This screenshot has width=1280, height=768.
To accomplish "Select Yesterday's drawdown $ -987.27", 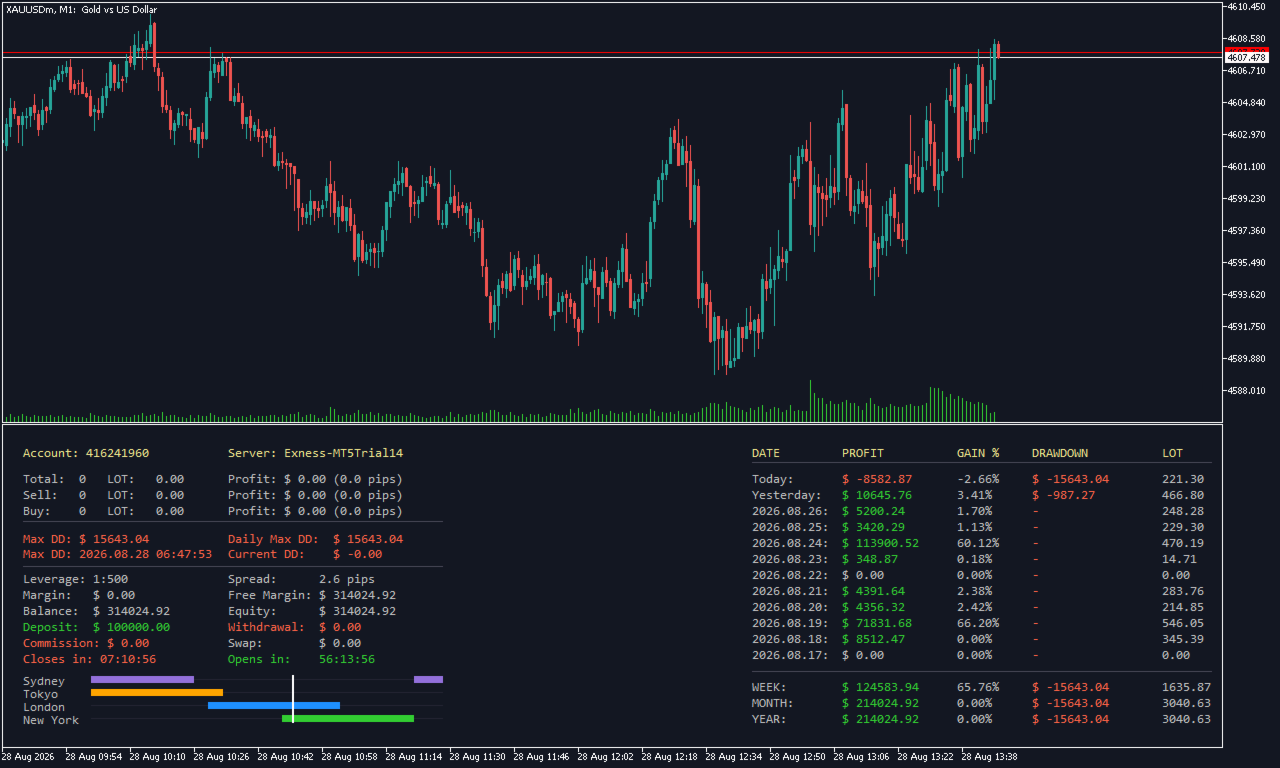I will point(1064,495).
